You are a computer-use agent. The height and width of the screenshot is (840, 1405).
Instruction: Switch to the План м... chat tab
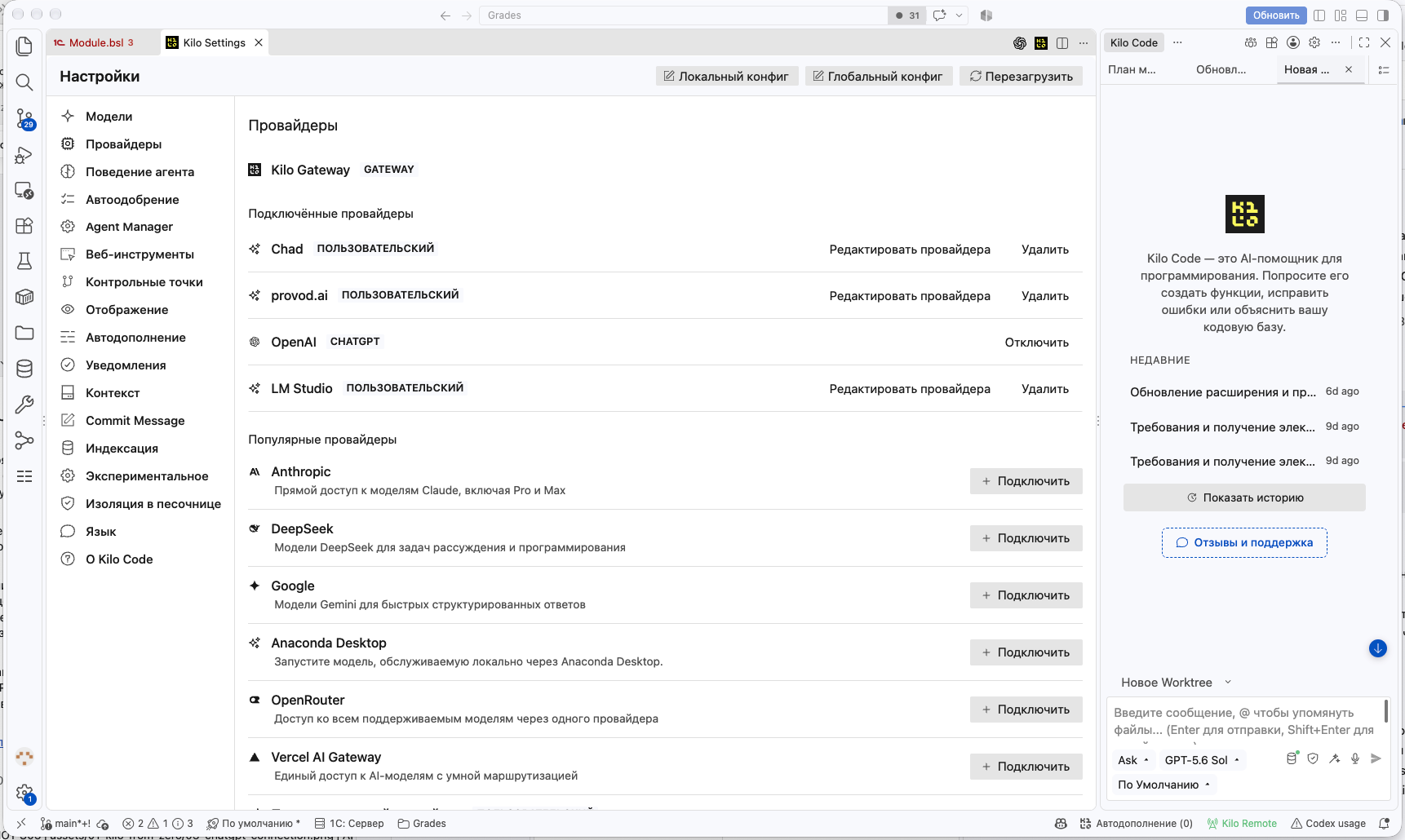pos(1132,69)
